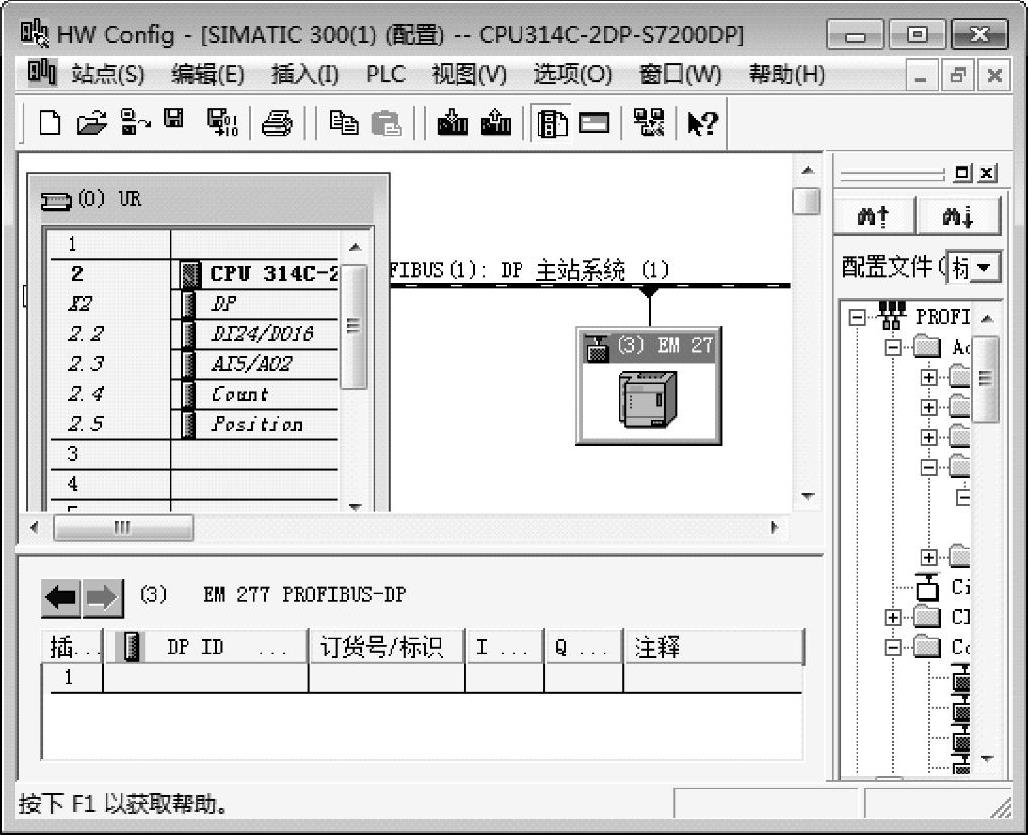Upload from module icon
The image size is (1028, 835).
[496, 123]
